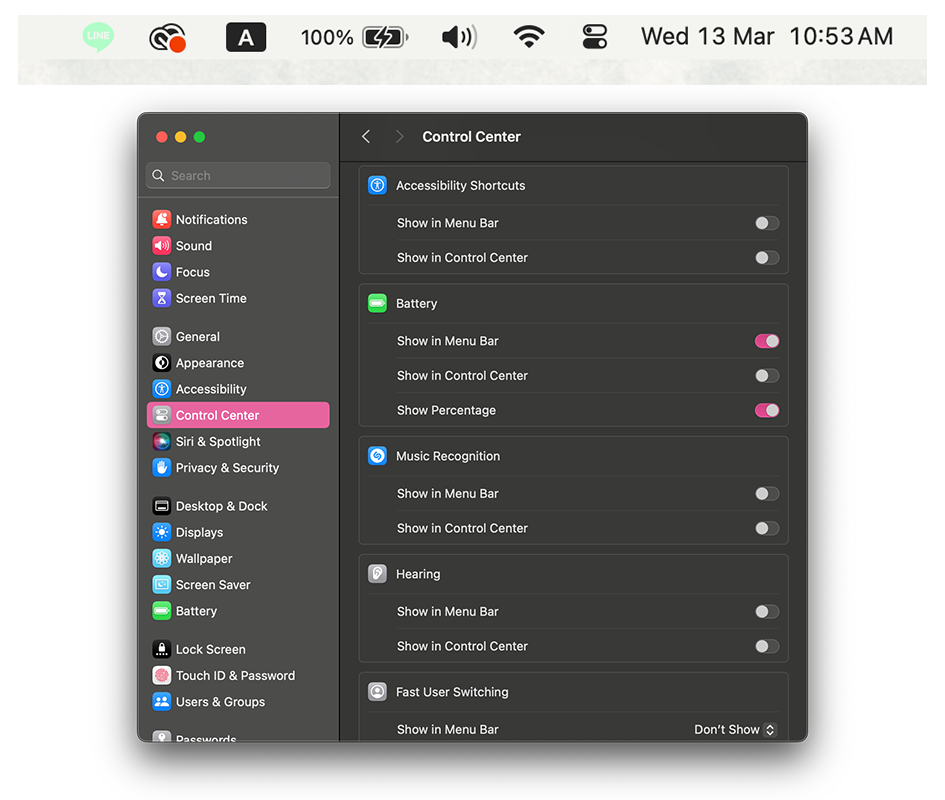The height and width of the screenshot is (800, 945).
Task: Click the 'Show Percentage' label
Action: (446, 411)
